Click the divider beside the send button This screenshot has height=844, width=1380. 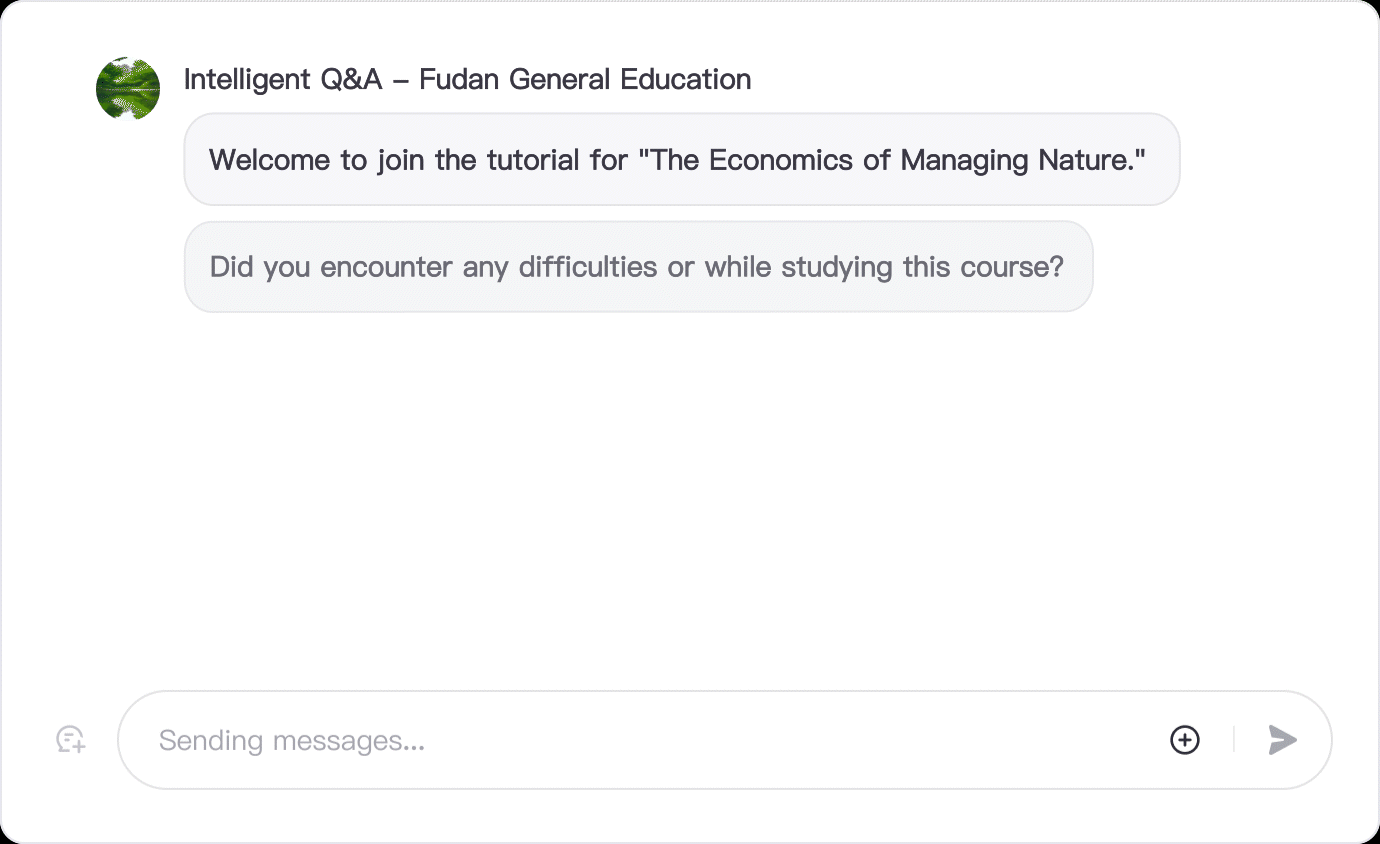(1234, 740)
